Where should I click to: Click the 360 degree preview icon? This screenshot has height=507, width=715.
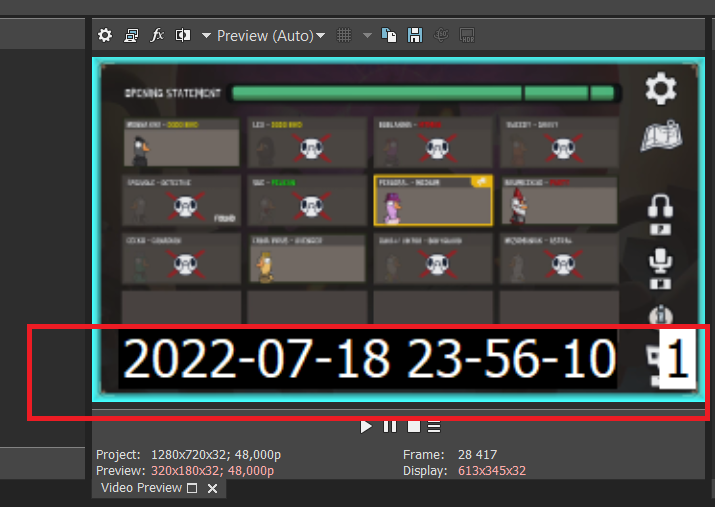tap(441, 35)
